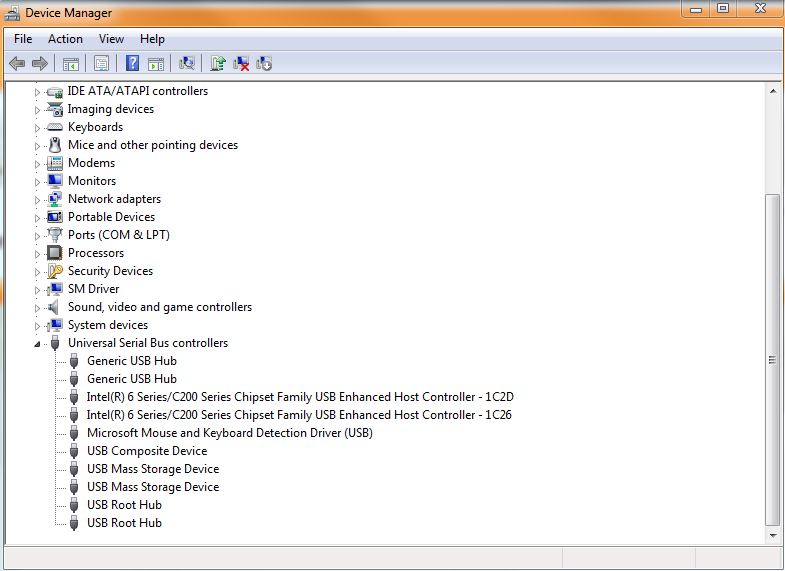Select USB Enhanced Host Controller - 1C26
This screenshot has width=785, height=571.
299,415
